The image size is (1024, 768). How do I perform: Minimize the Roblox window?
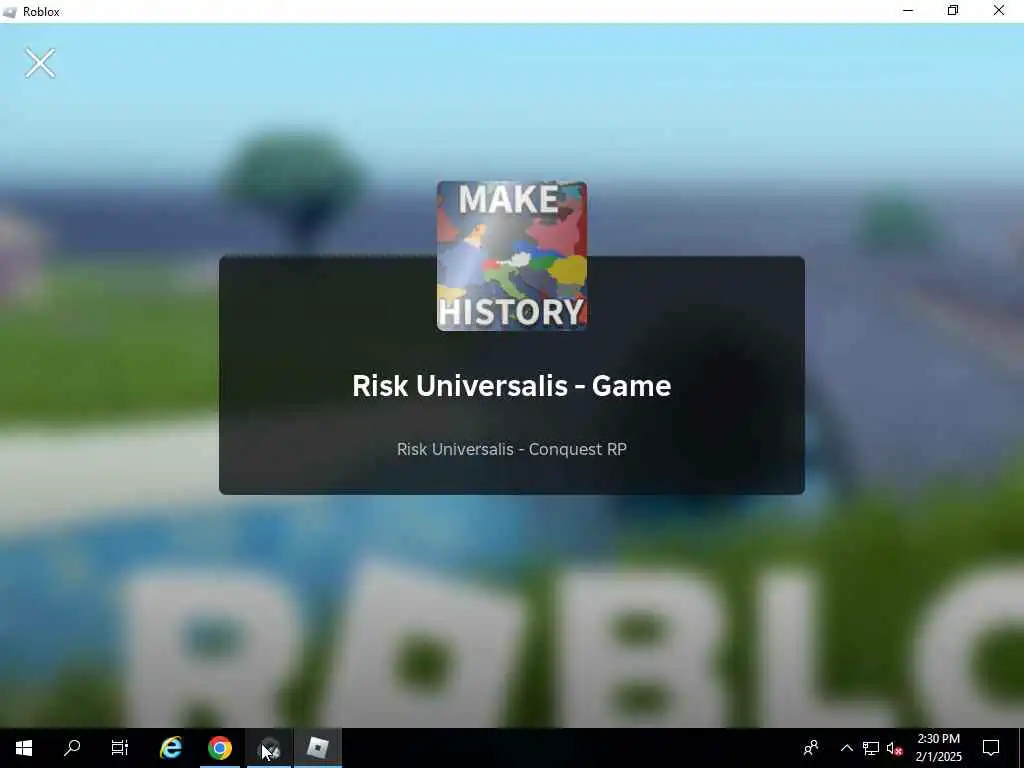click(x=908, y=10)
